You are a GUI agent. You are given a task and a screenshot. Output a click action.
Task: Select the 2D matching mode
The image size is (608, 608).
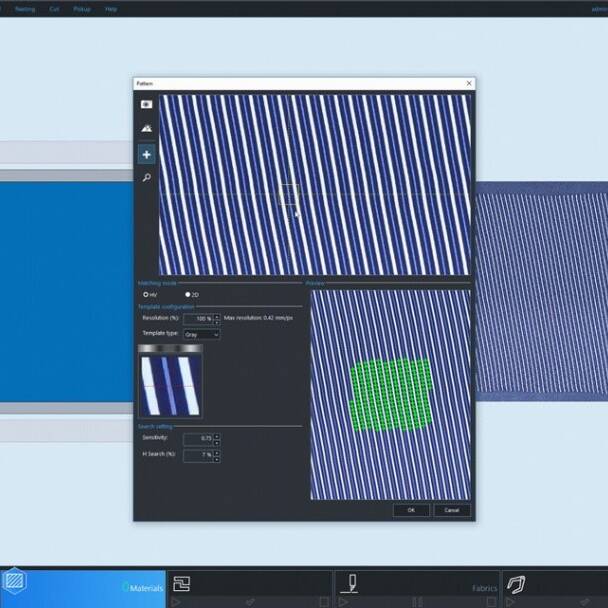[188, 295]
